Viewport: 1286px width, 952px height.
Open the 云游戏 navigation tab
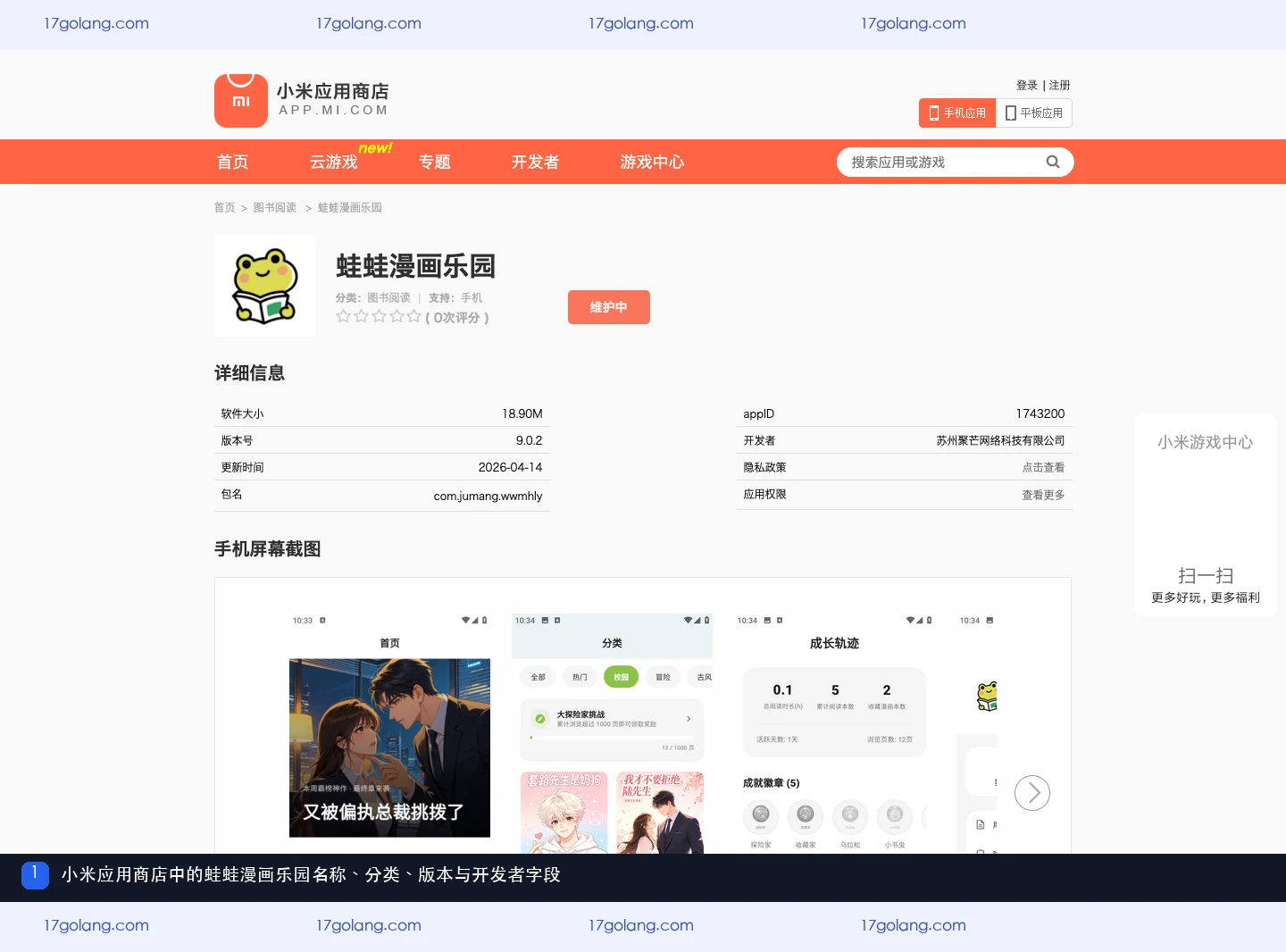click(x=334, y=162)
